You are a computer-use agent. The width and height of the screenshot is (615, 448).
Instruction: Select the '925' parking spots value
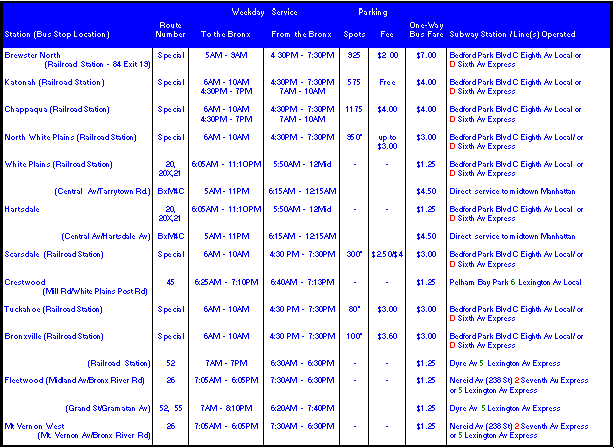354,55
